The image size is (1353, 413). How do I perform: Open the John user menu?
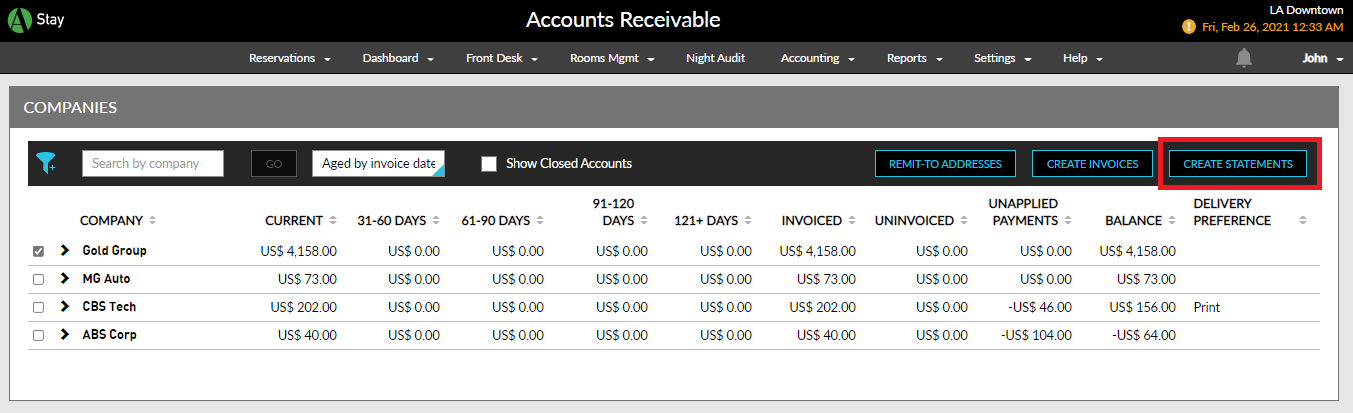click(1322, 59)
